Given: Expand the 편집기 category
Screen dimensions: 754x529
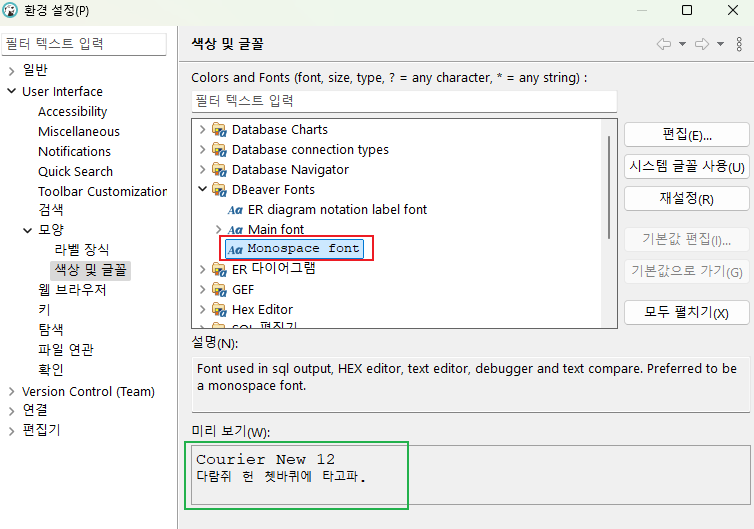Looking at the screenshot, I should click(12, 431).
